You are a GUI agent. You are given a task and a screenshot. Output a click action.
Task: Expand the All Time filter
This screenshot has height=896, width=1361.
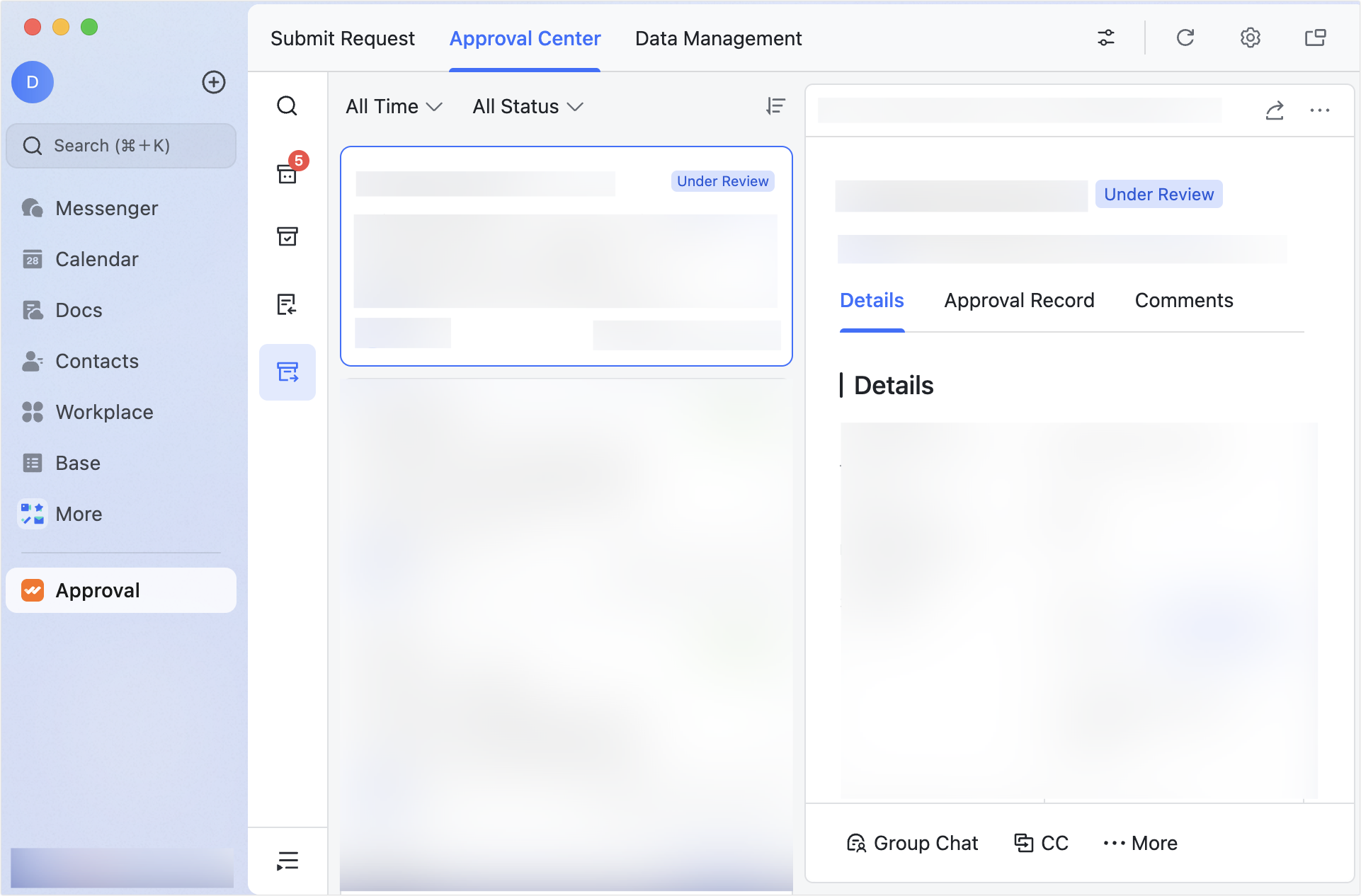pos(394,106)
